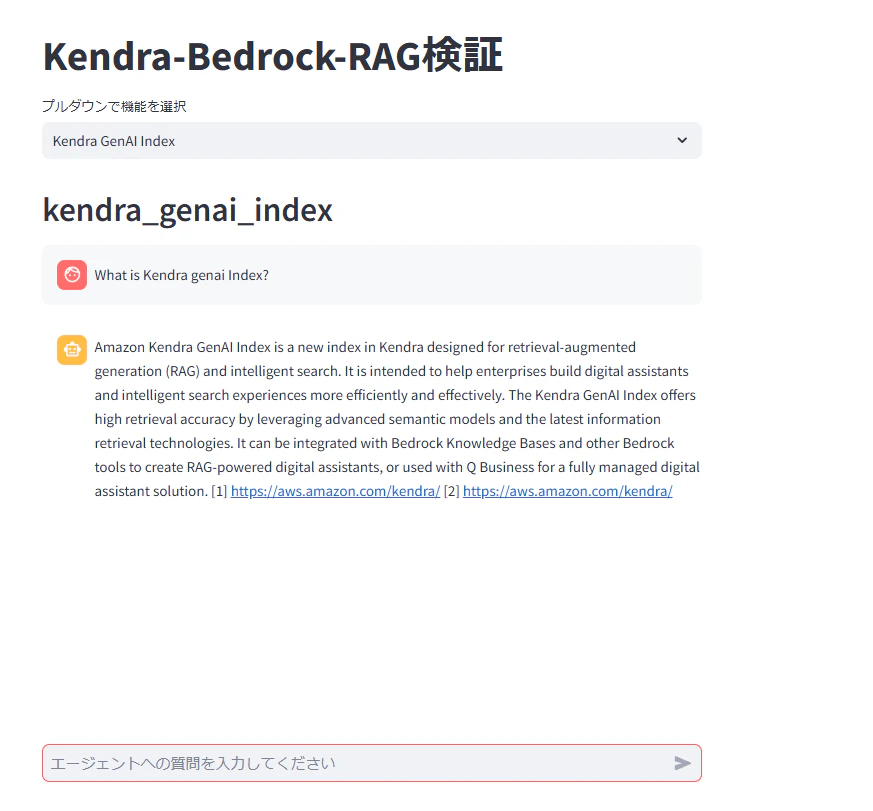Click the smiley face icon beside the question

coord(71,274)
